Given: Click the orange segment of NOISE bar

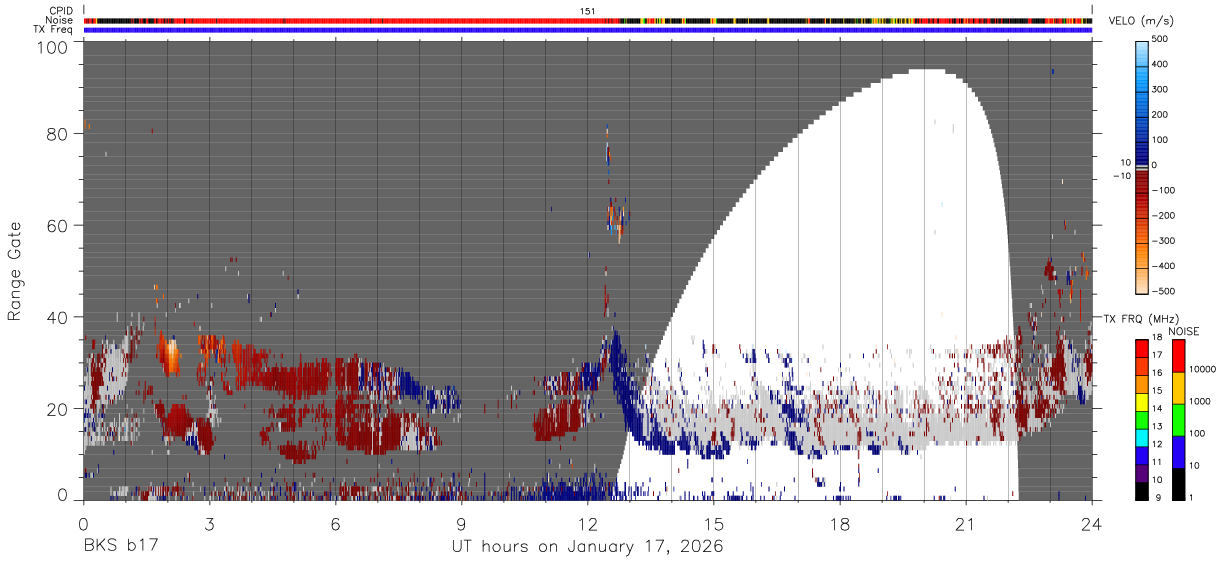Looking at the screenshot, I should tap(1177, 388).
